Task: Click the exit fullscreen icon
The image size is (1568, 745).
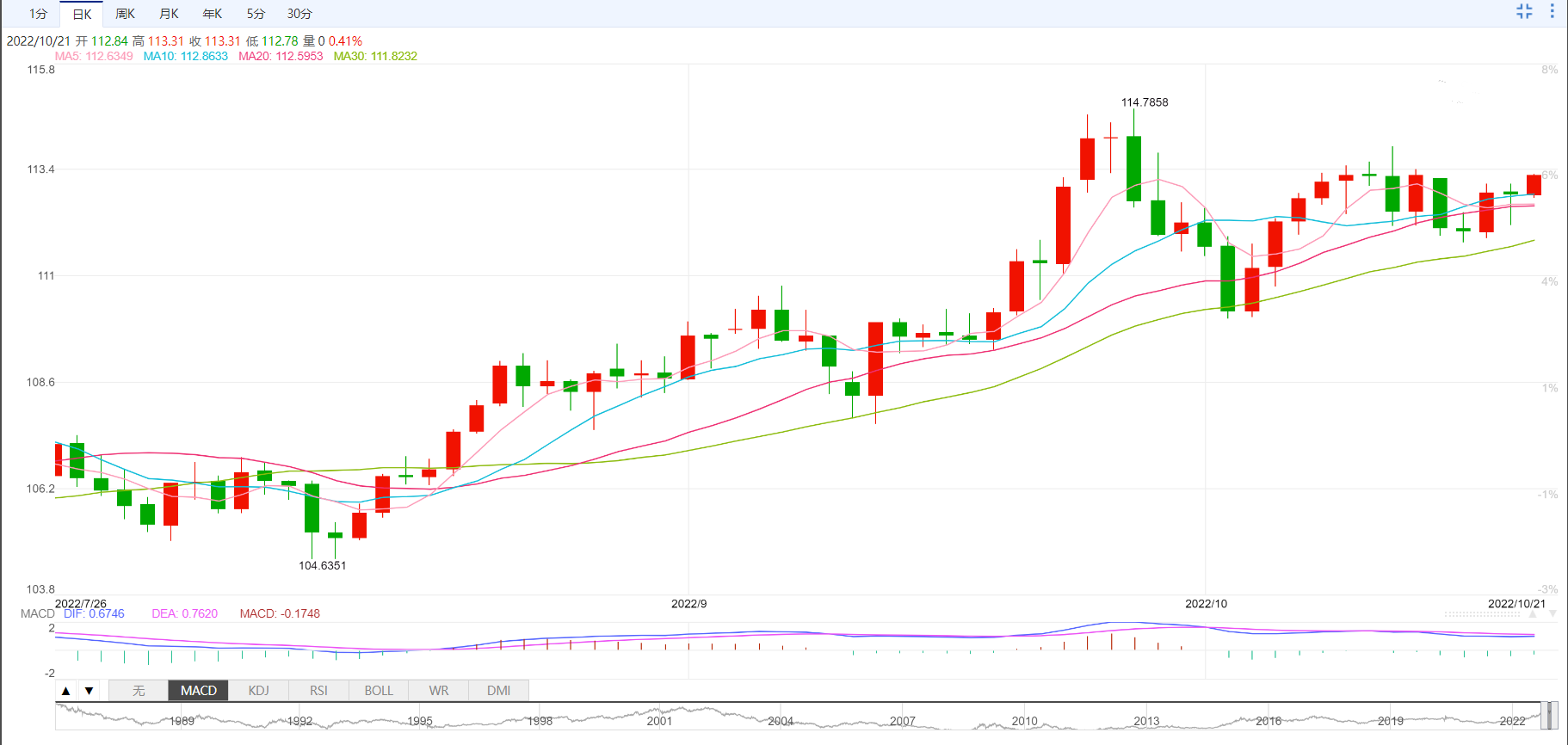Action: click(1524, 11)
